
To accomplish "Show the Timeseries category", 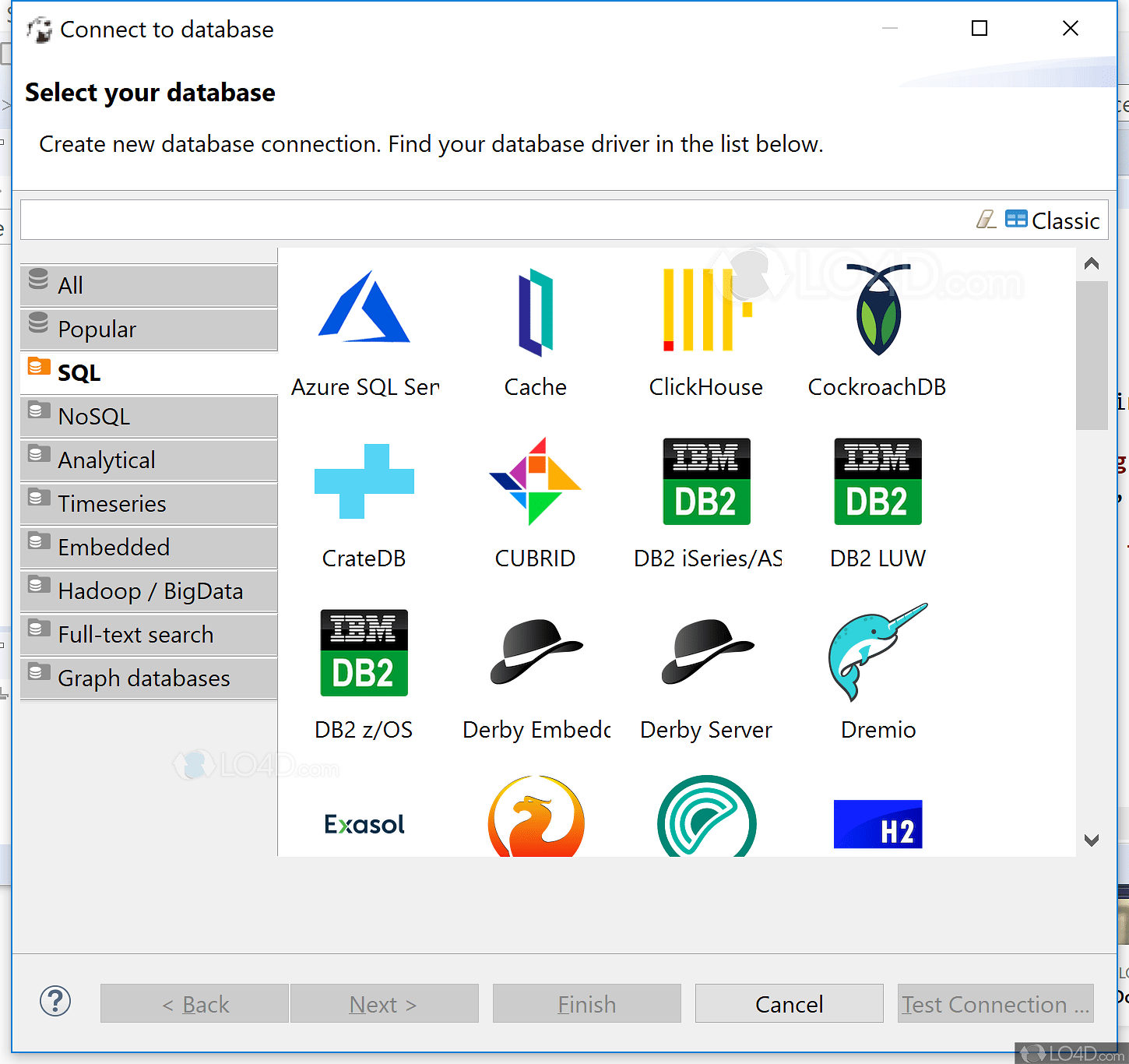I will click(x=149, y=503).
